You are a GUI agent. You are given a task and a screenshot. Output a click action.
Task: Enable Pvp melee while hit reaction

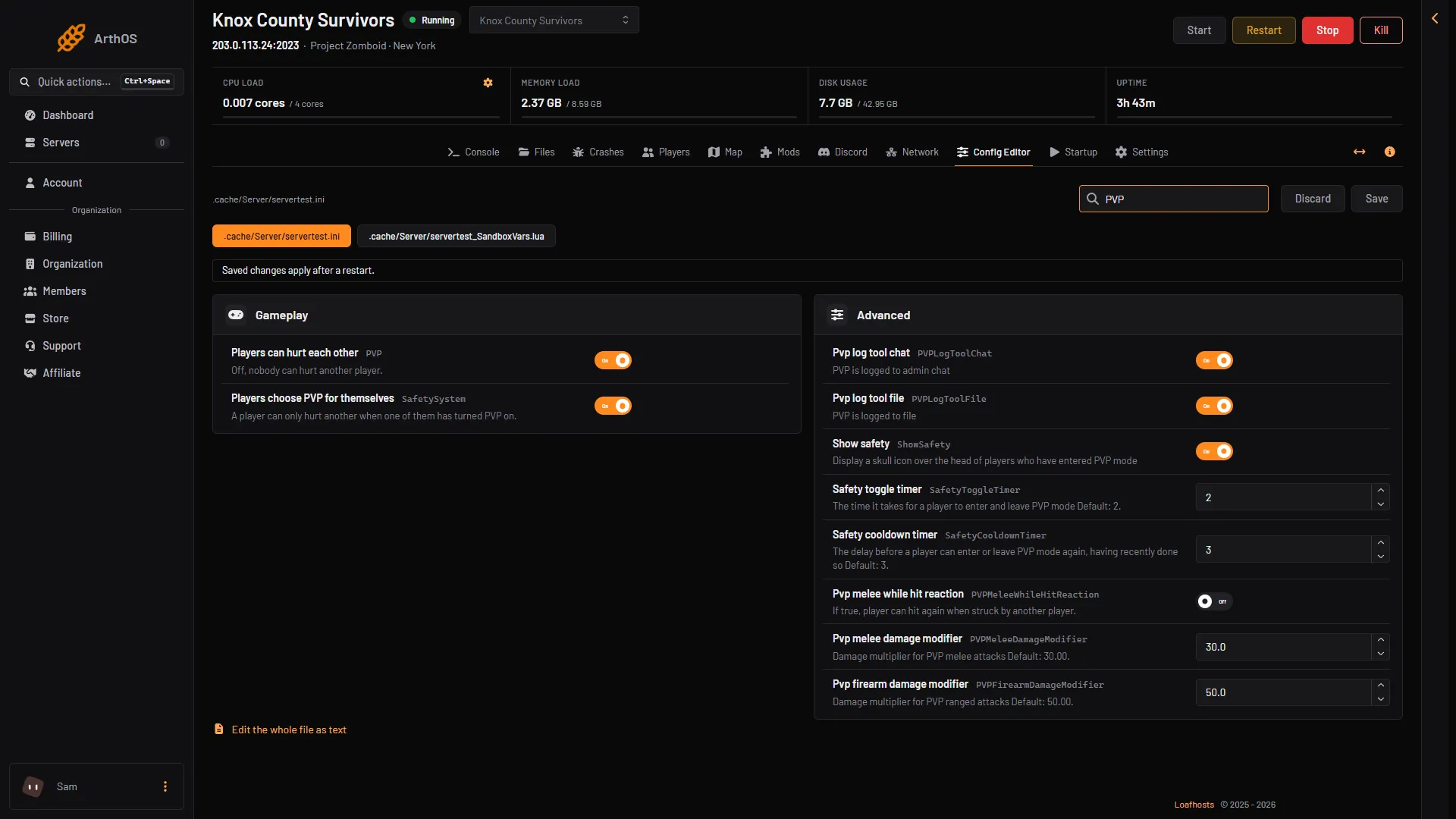[1214, 601]
